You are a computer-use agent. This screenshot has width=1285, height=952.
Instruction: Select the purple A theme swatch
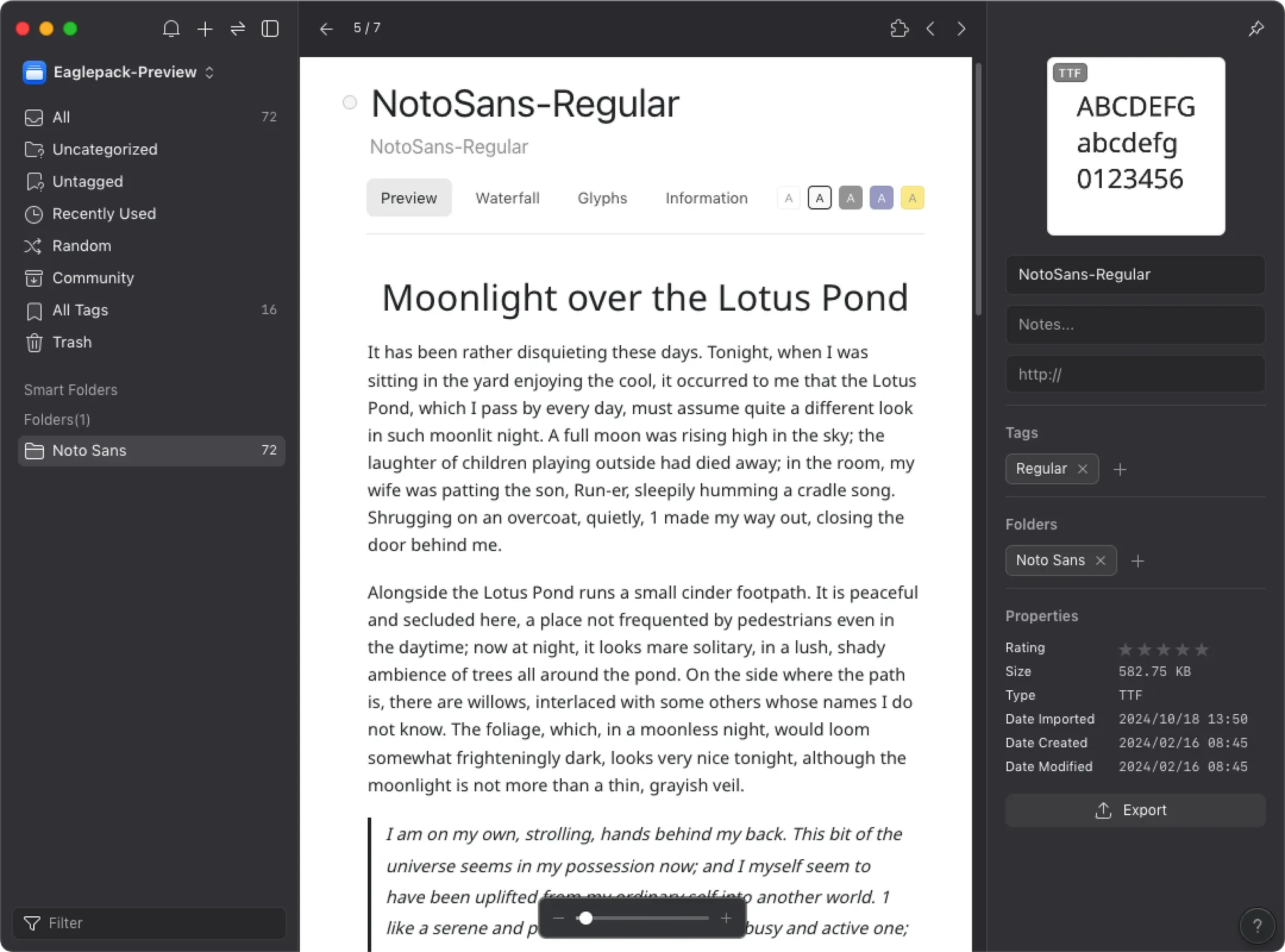coord(882,198)
